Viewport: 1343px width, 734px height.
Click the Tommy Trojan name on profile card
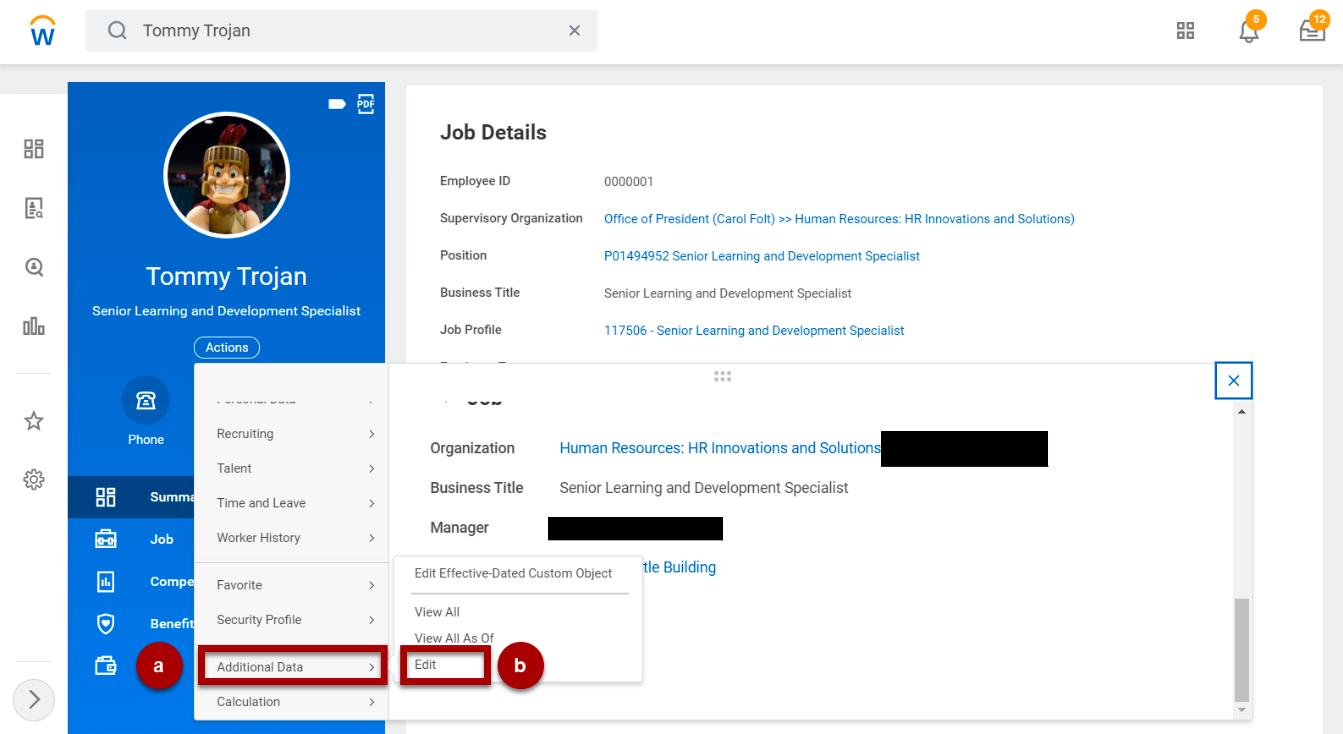click(227, 276)
